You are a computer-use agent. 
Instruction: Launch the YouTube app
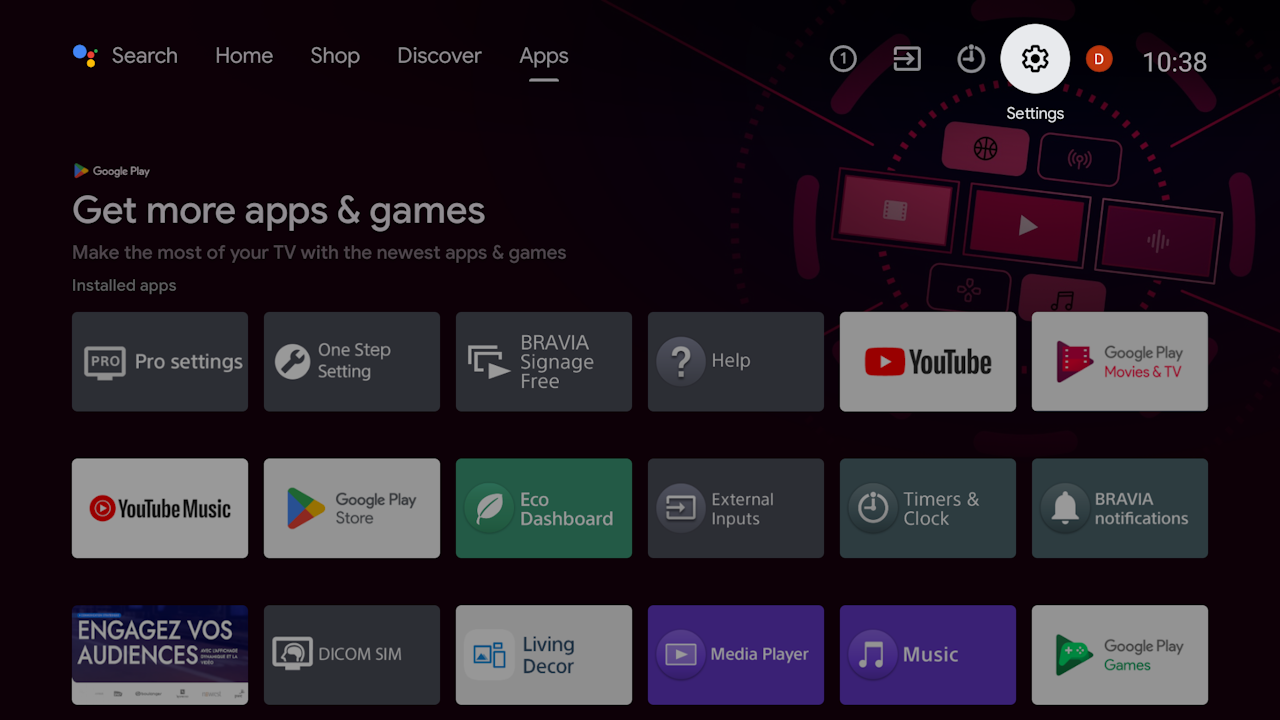tap(928, 362)
